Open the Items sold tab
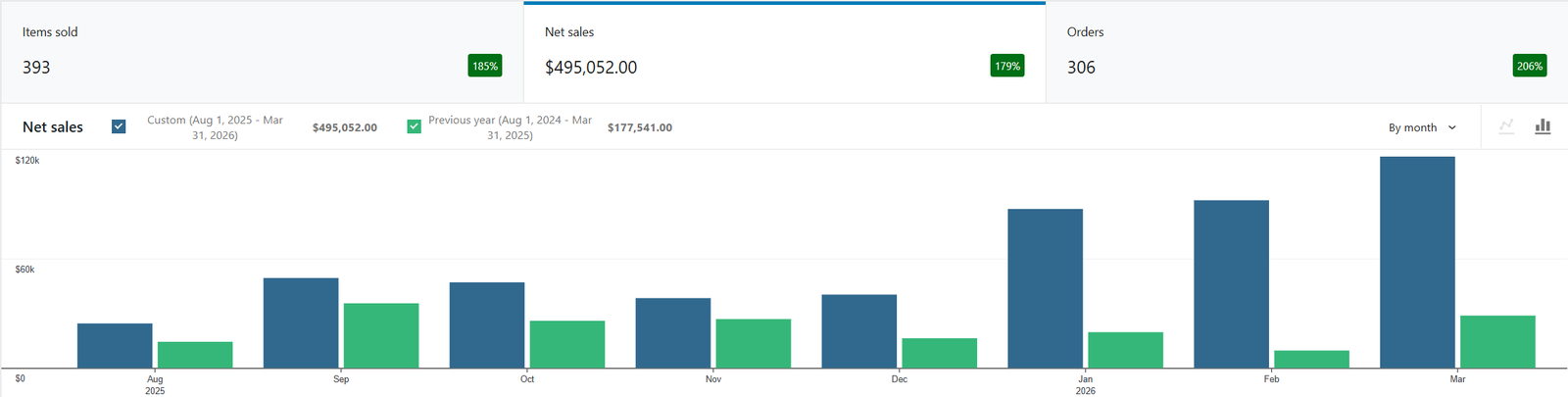This screenshot has height=397, width=1568. [x=262, y=52]
